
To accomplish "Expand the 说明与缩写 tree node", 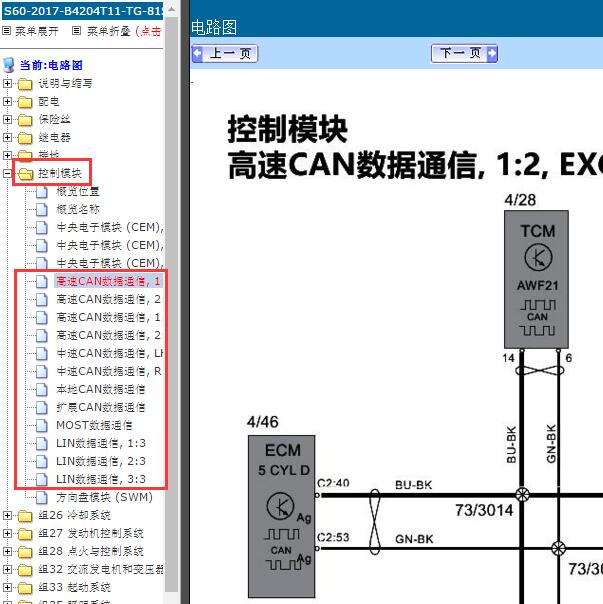I will pos(7,83).
